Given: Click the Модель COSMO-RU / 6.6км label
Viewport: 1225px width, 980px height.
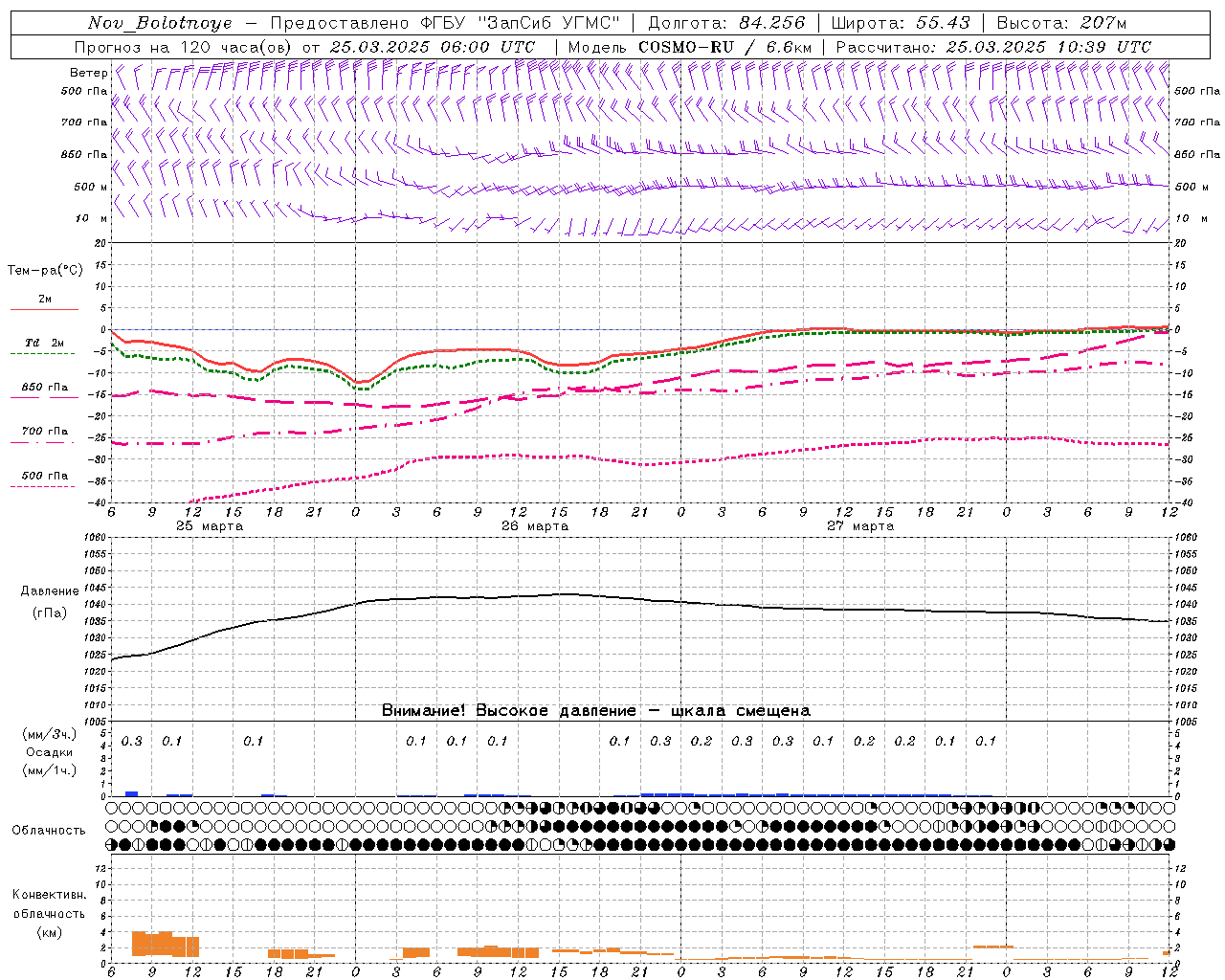Looking at the screenshot, I should 689,47.
